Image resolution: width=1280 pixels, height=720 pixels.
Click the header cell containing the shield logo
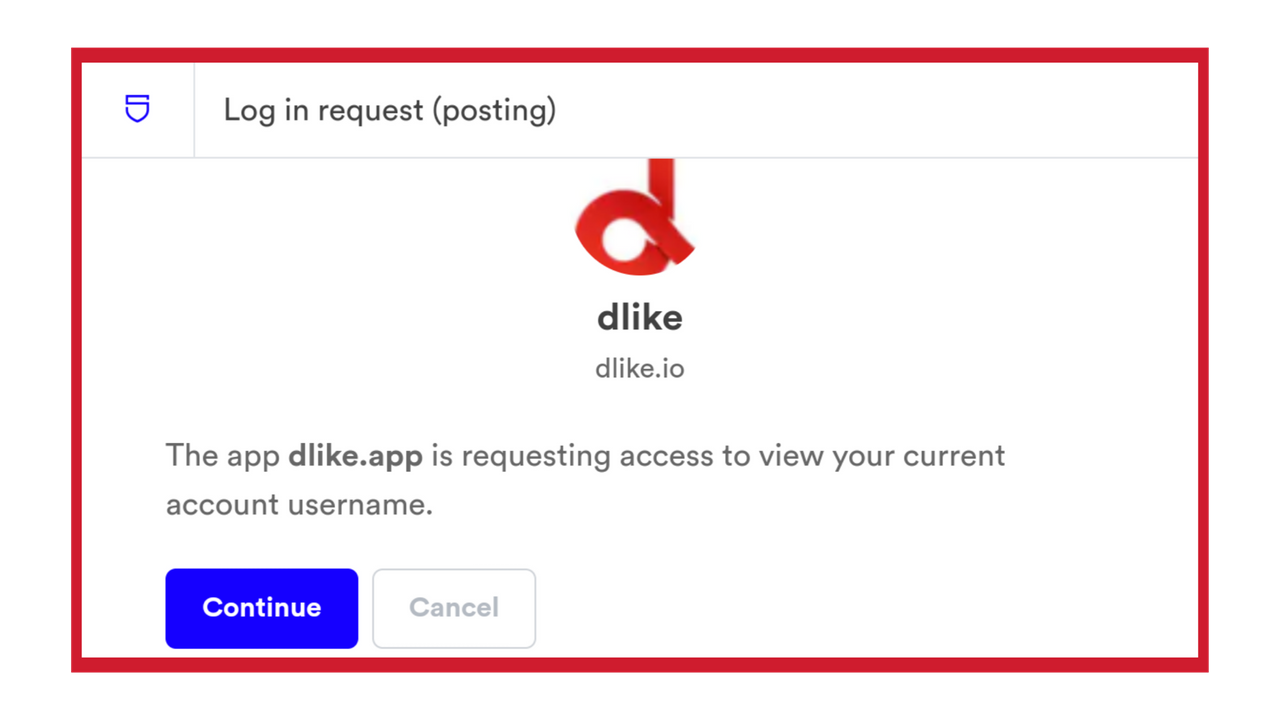point(138,110)
